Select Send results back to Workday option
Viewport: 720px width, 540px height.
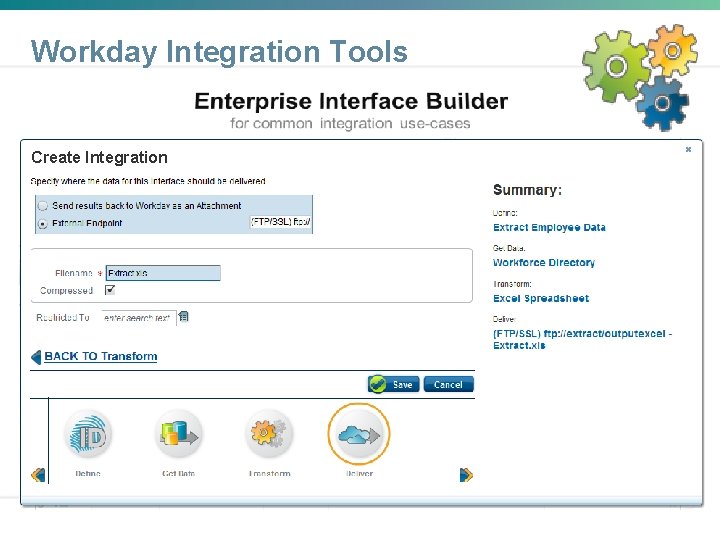click(x=43, y=206)
